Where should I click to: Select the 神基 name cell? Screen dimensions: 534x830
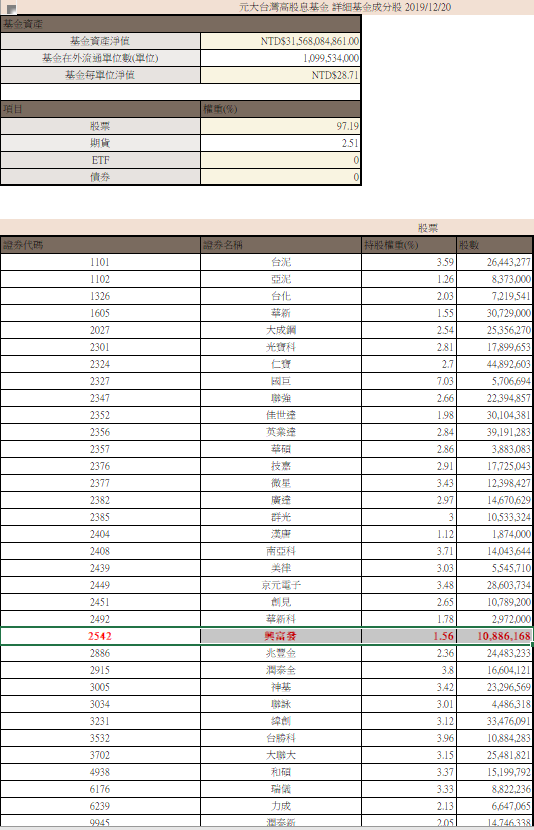point(281,687)
